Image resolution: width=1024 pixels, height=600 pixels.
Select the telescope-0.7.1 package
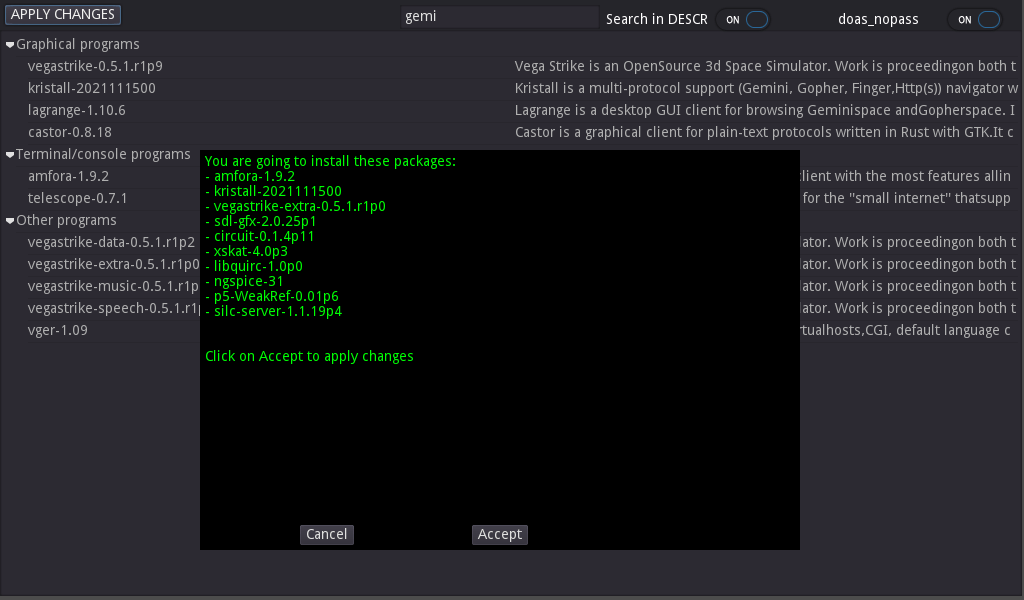77,198
